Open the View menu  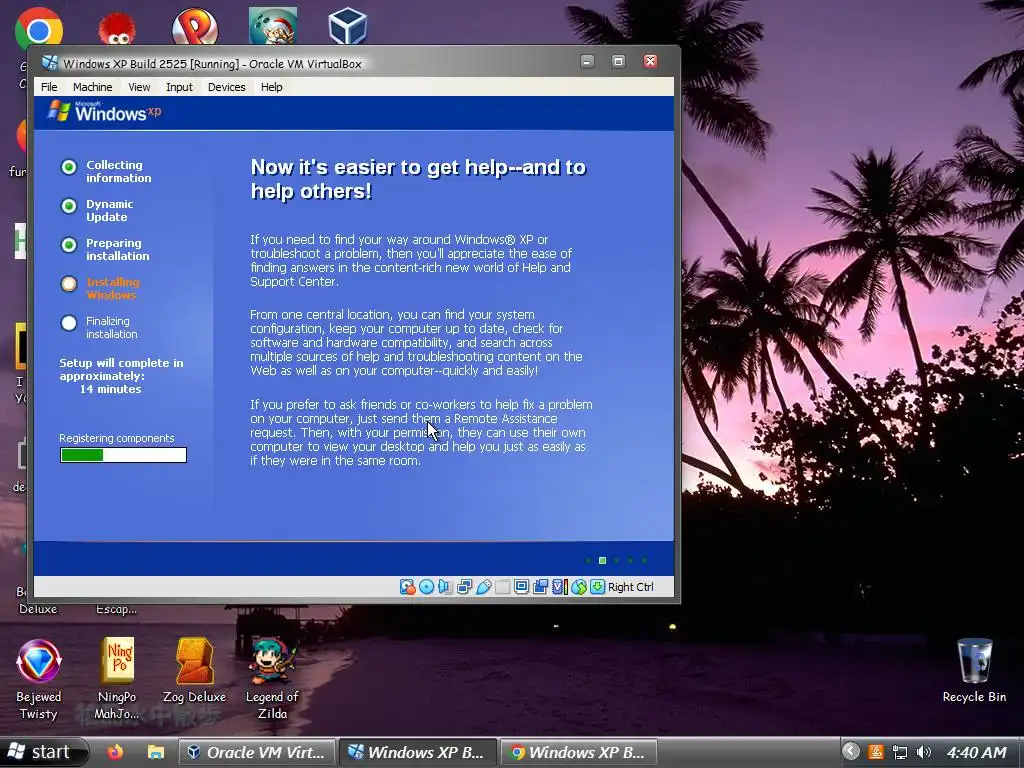tap(139, 87)
